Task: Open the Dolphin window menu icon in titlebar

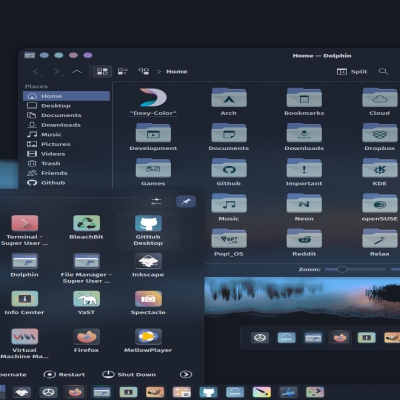Action: coord(30,55)
